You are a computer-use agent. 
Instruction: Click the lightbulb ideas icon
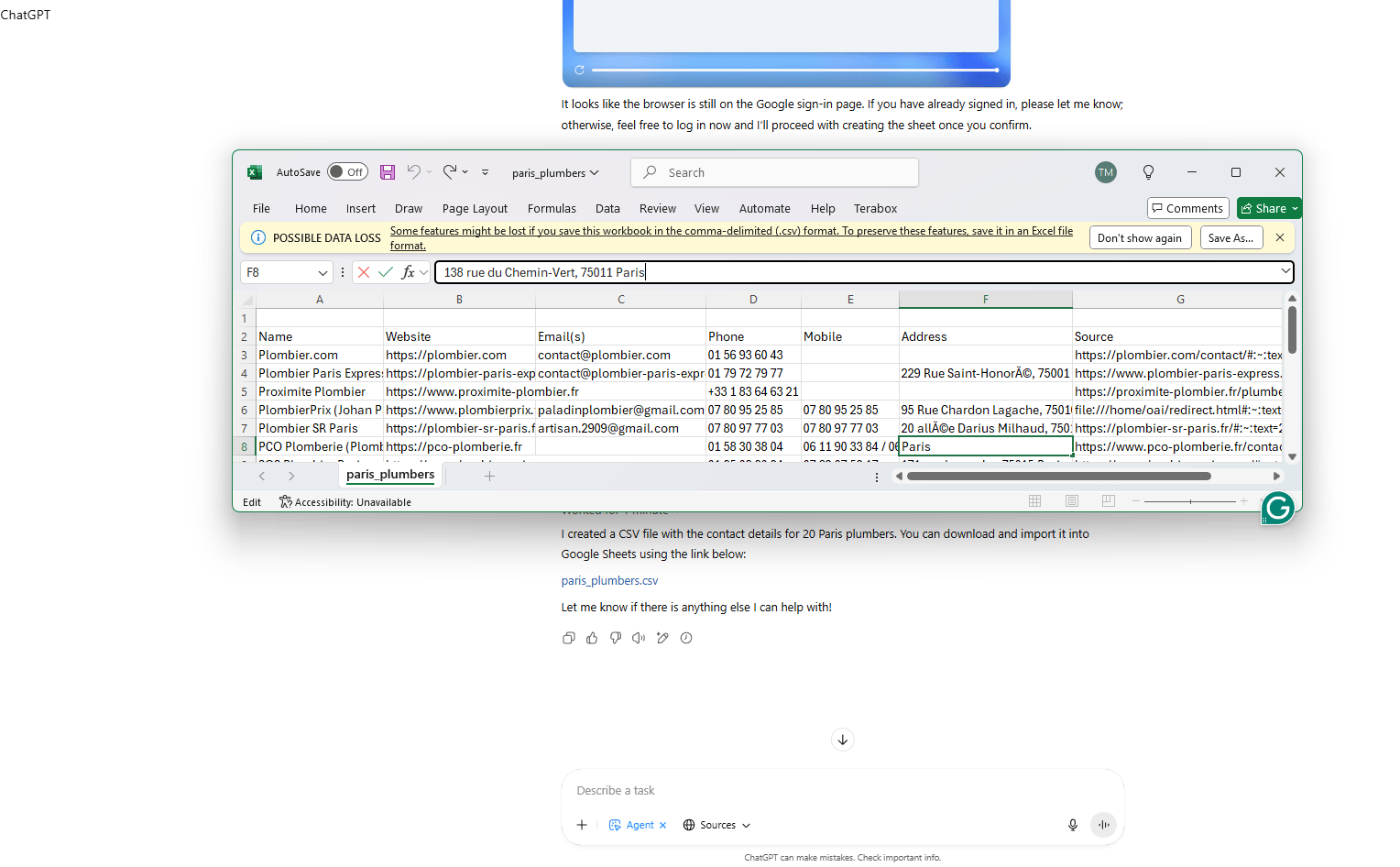1148,172
